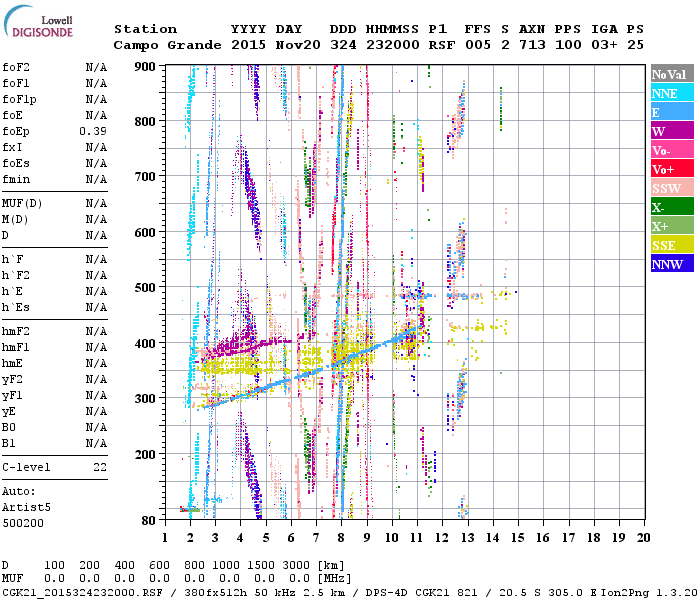700x600 pixels.
Task: Click the 10 MHz frequency axis label
Action: [x=392, y=538]
